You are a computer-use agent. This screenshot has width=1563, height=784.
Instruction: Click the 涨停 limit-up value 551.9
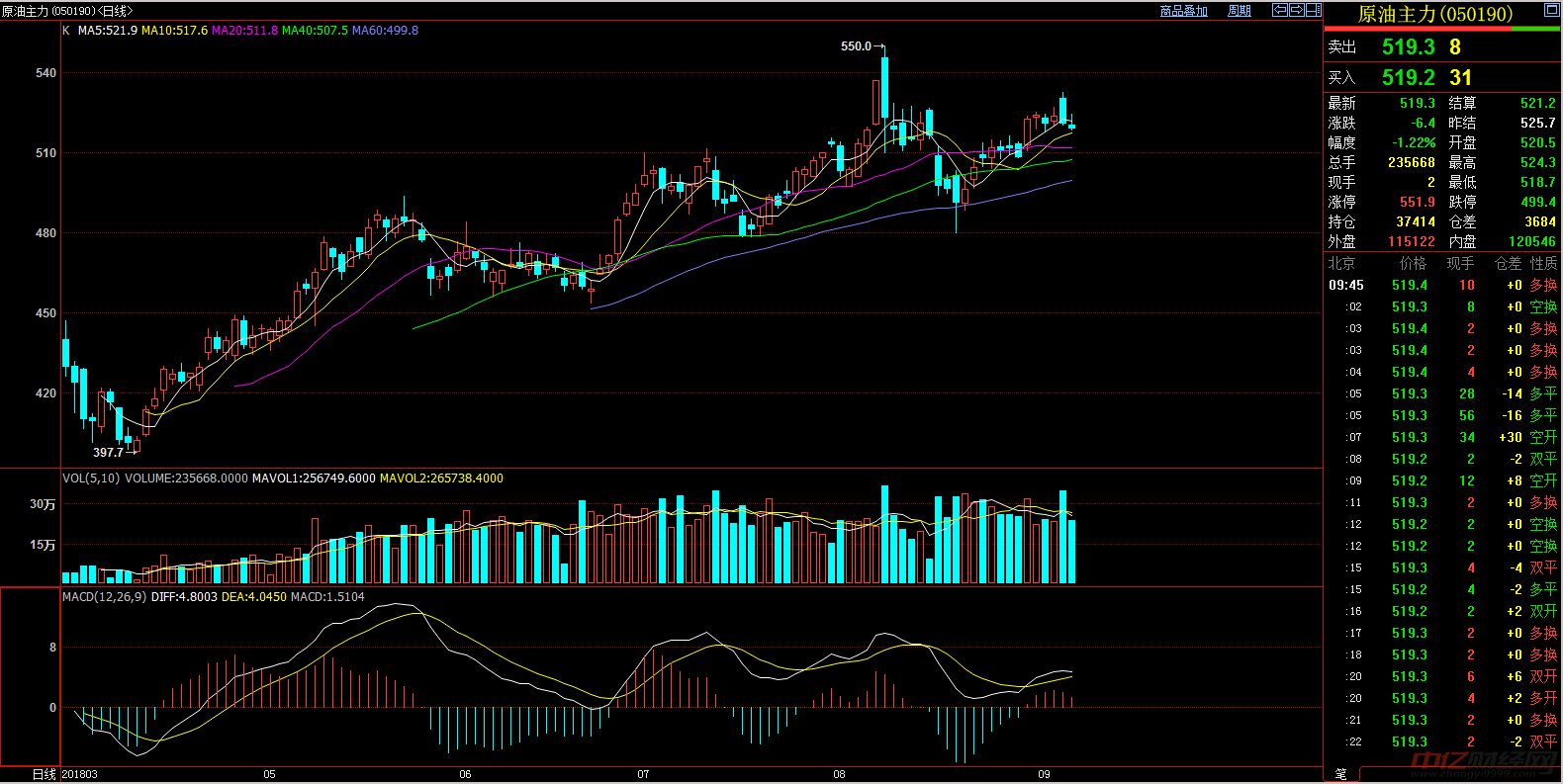pyautogui.click(x=1417, y=202)
